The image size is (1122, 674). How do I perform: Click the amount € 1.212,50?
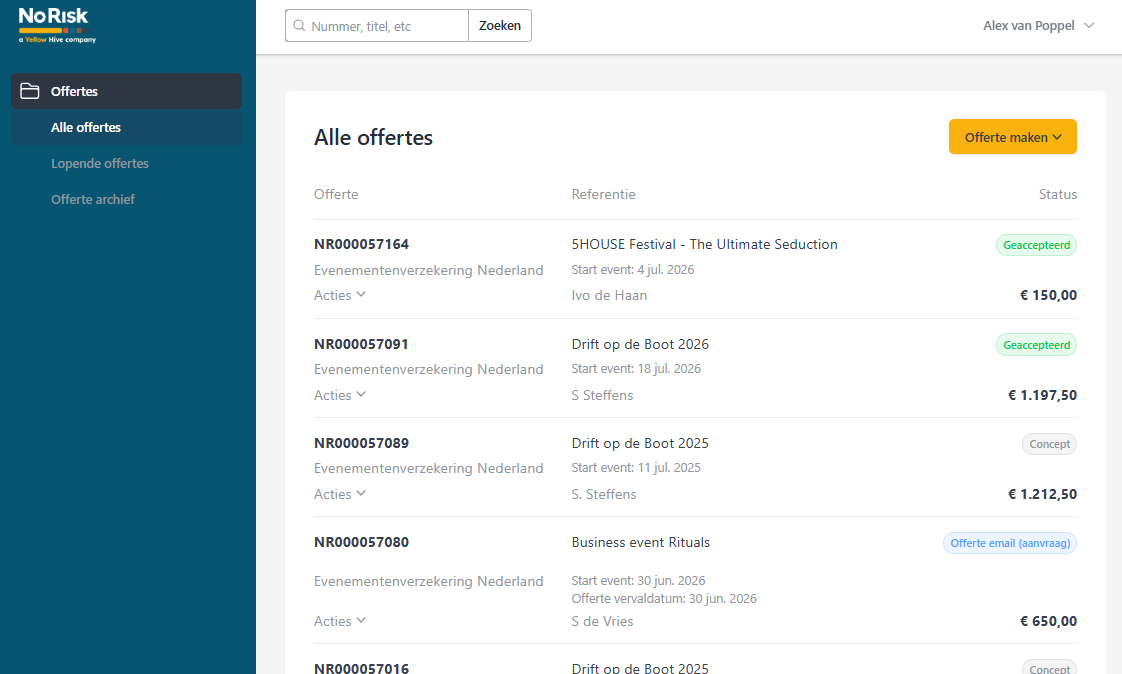pos(1043,494)
